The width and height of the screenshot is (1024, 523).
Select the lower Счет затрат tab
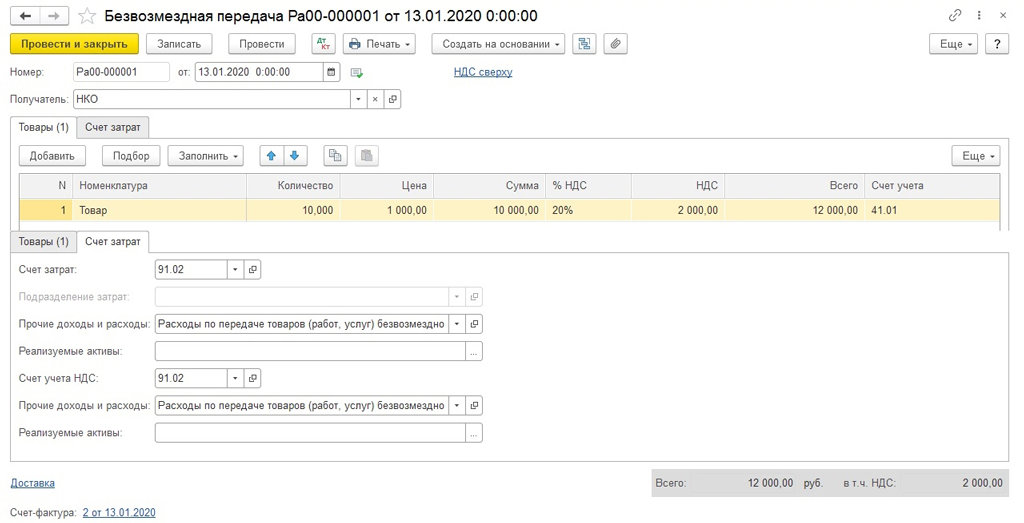[x=112, y=242]
